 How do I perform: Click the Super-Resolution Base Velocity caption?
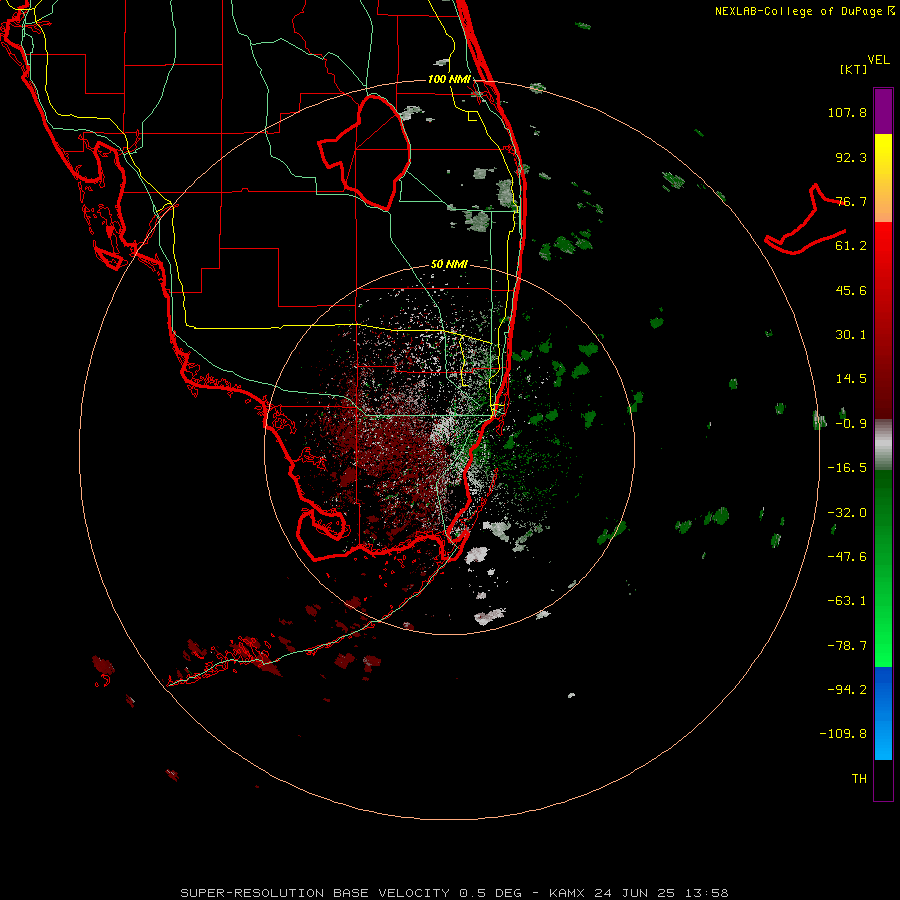pos(454,893)
